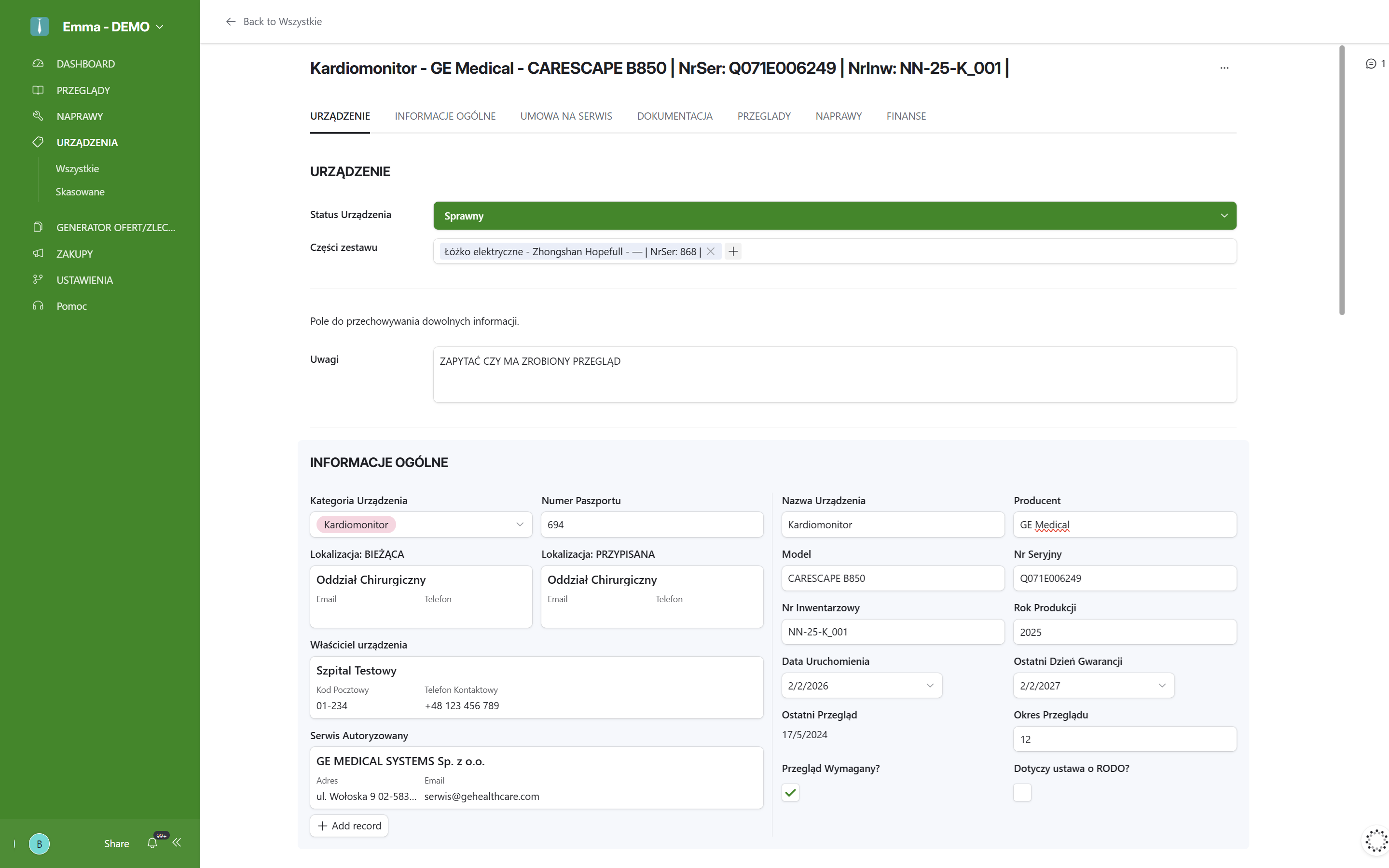The height and width of the screenshot is (868, 1389).
Task: Open Ustawienia from the sidebar
Action: tap(84, 279)
